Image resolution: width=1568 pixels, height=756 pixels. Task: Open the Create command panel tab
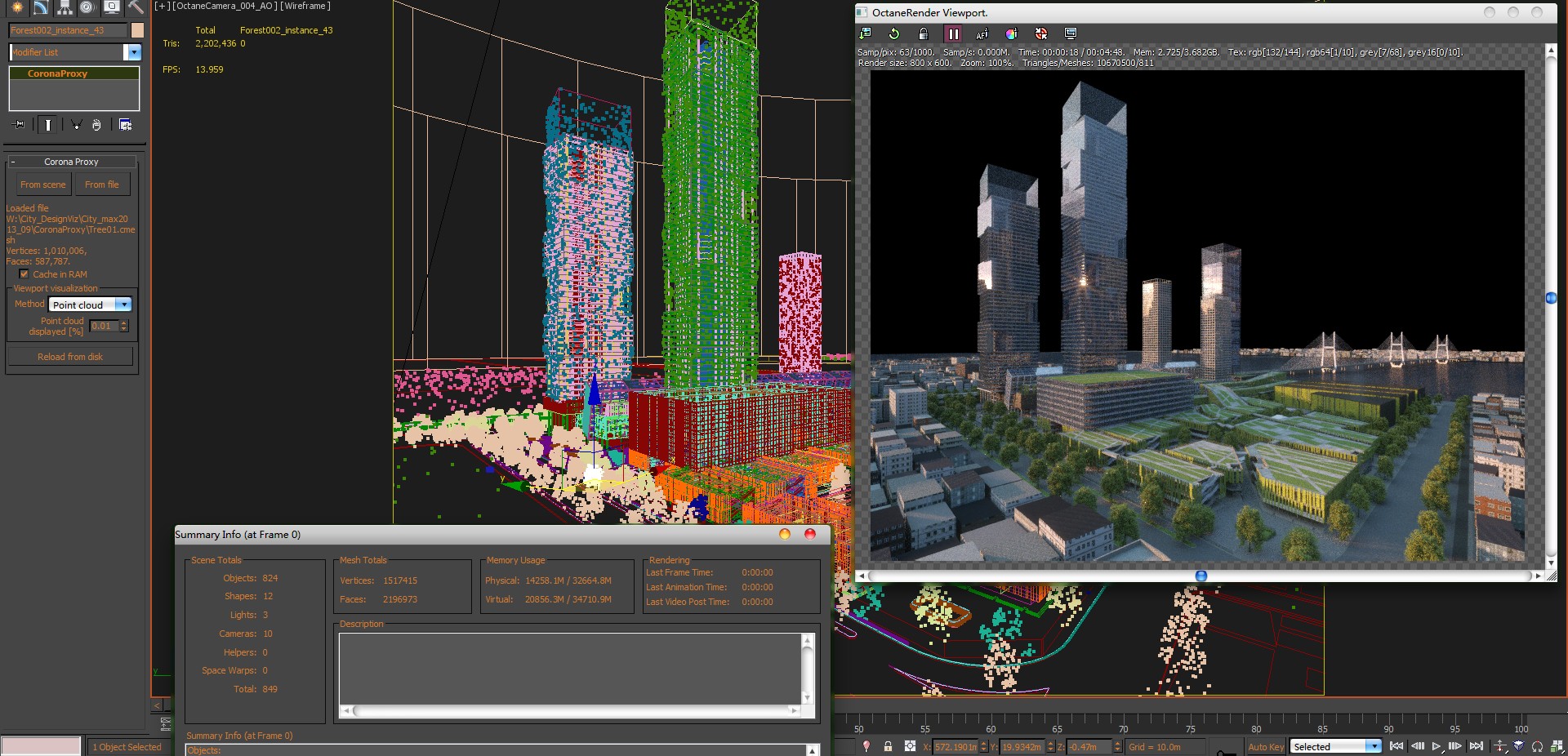[x=16, y=7]
